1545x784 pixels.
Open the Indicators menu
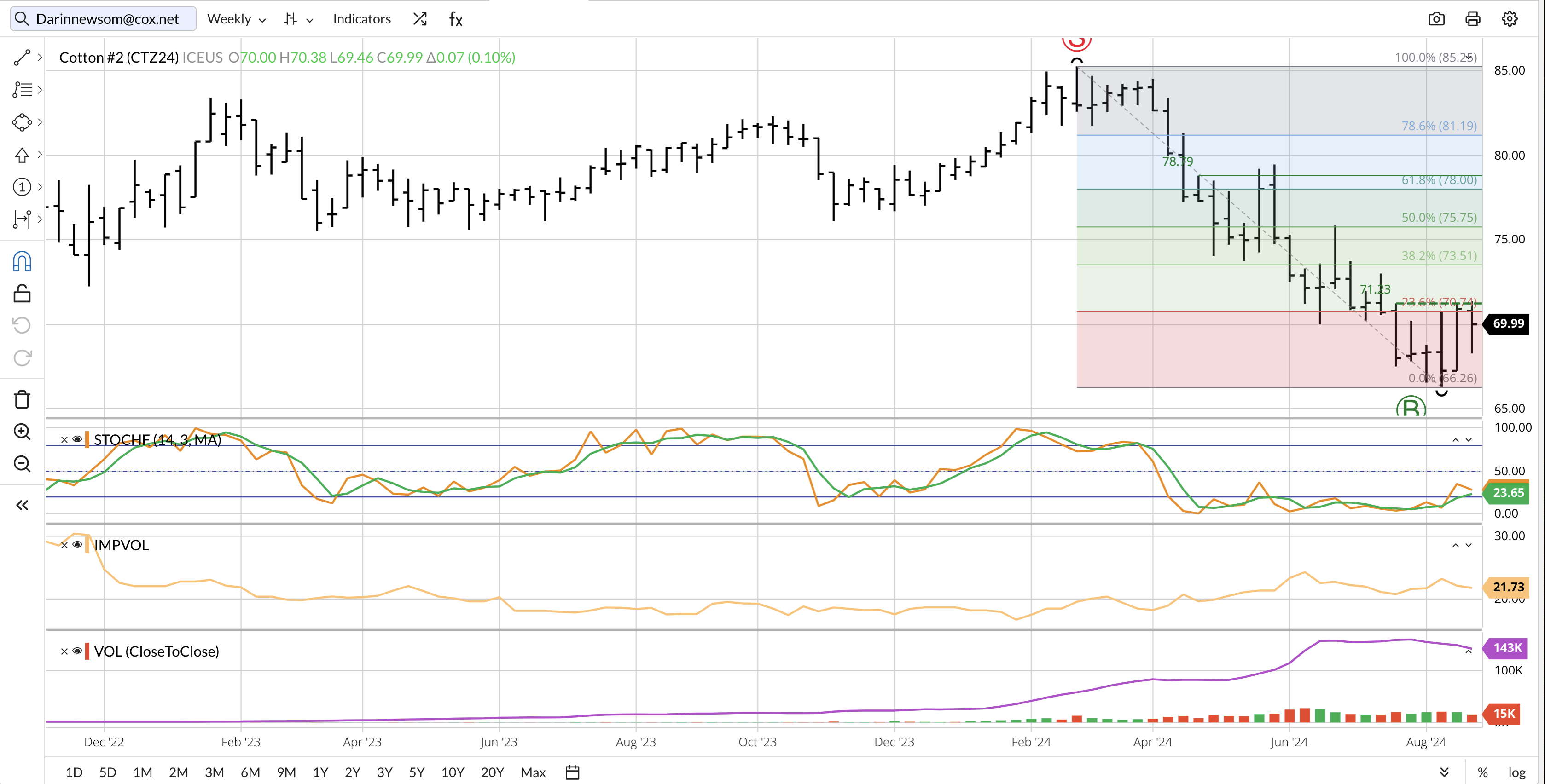point(362,19)
